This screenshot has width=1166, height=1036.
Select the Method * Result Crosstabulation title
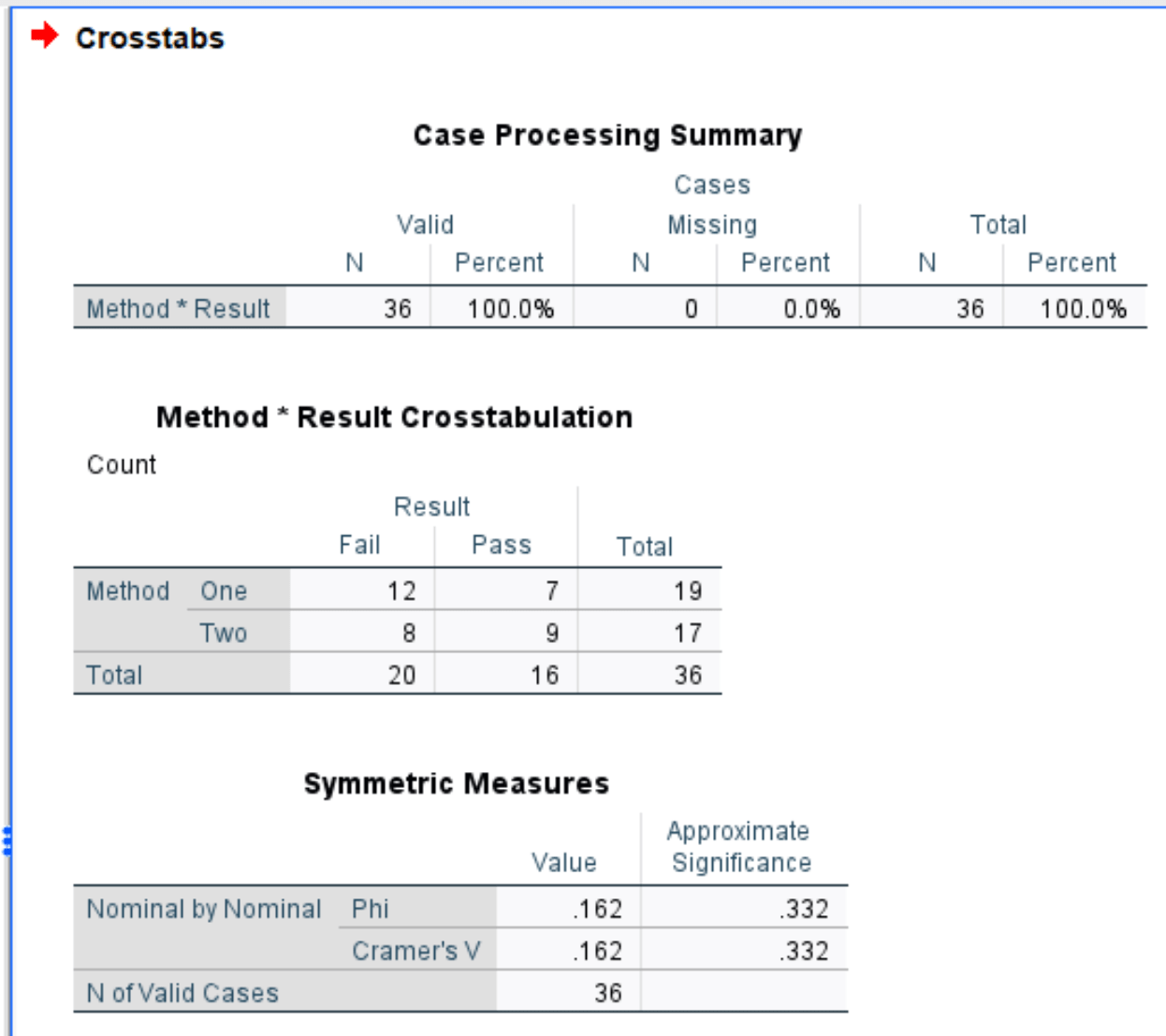point(394,417)
